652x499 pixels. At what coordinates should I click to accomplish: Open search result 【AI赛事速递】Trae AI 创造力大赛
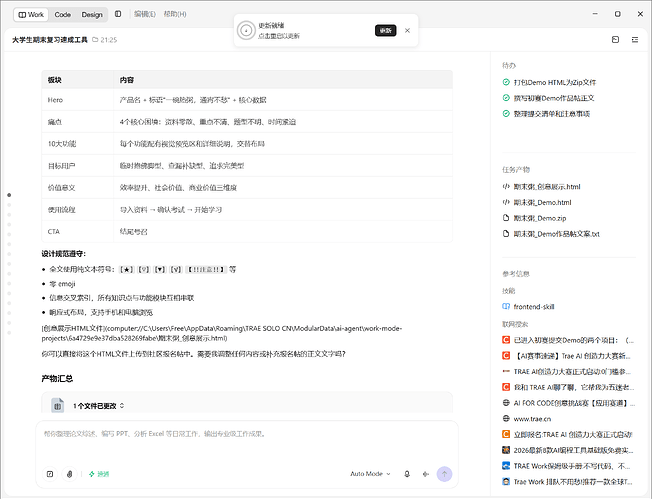point(572,356)
